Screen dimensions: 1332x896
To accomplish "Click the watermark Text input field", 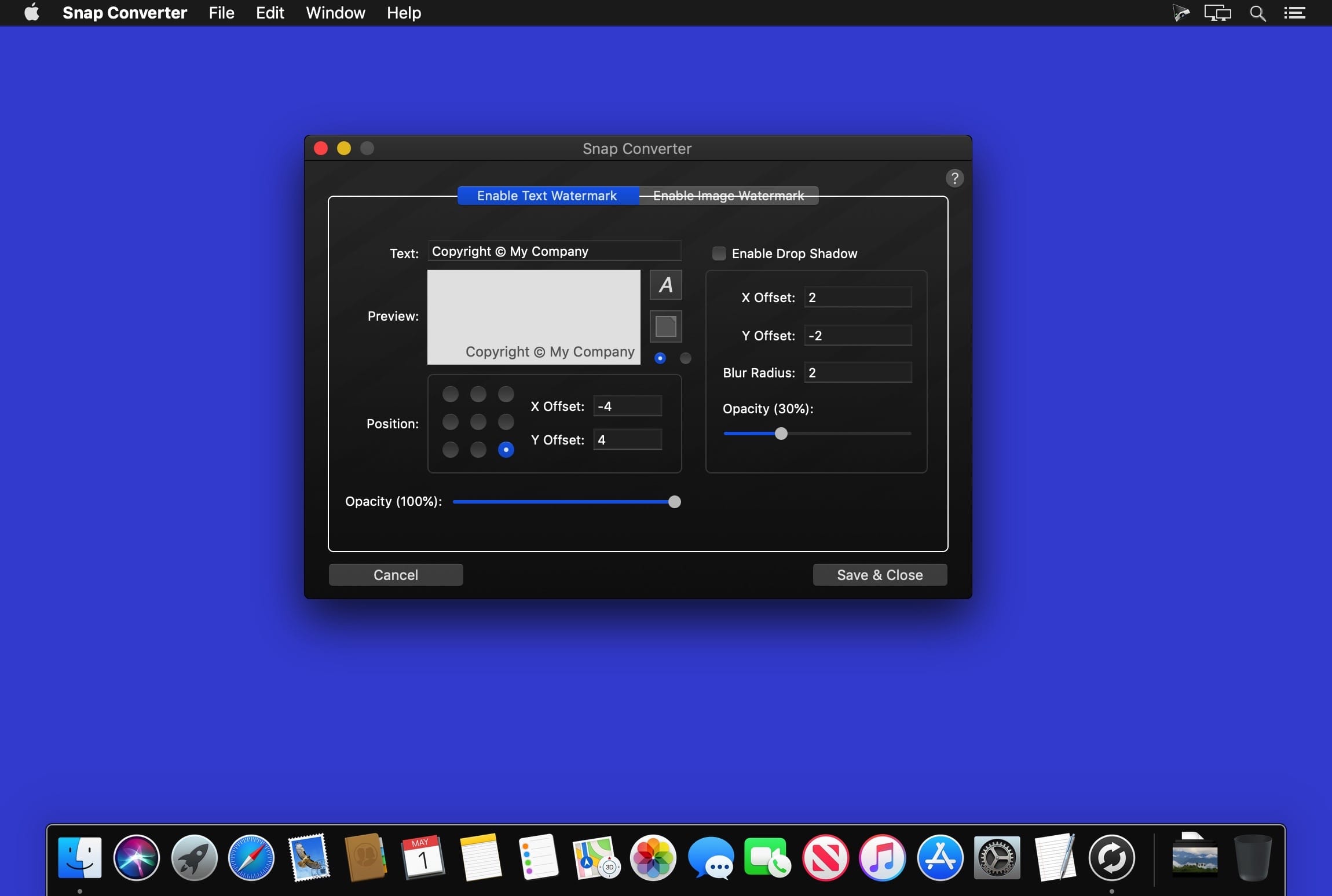I will click(554, 251).
